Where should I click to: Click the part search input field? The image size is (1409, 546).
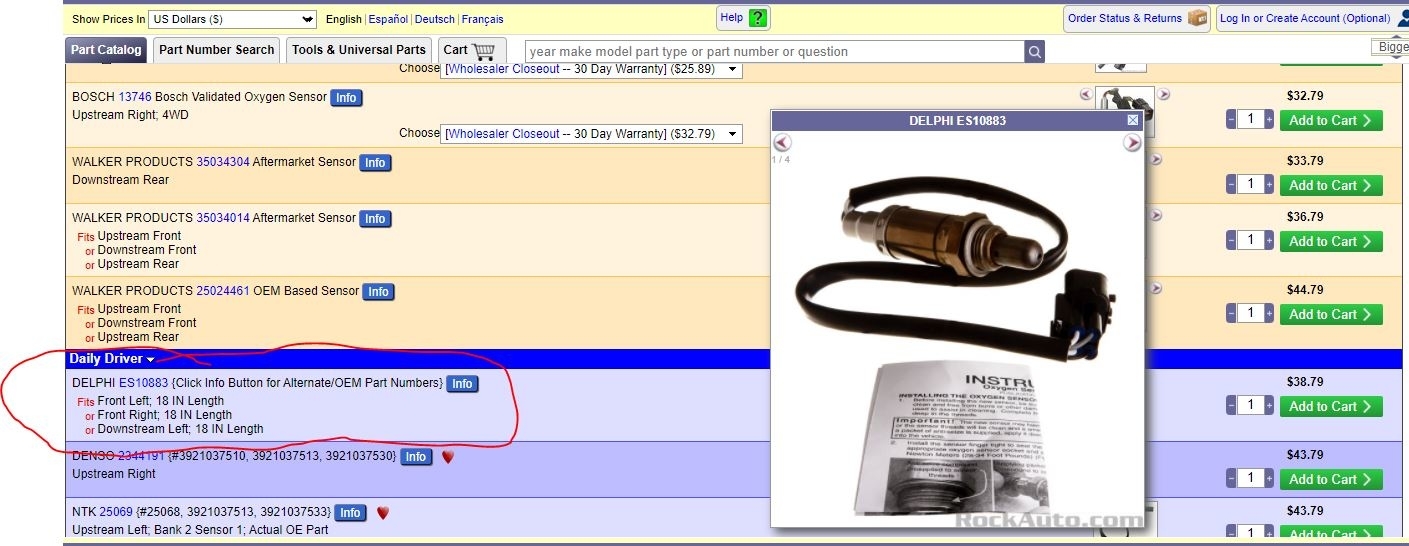pos(775,51)
